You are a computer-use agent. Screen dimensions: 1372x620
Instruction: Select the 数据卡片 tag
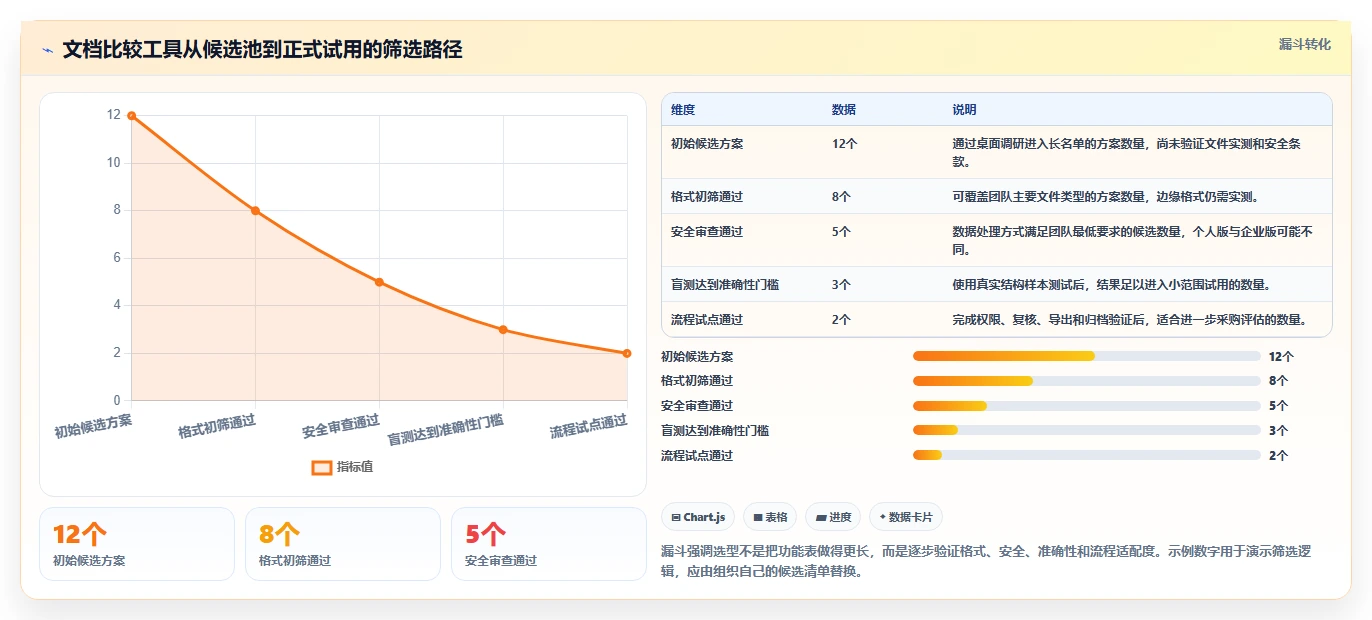(x=906, y=517)
